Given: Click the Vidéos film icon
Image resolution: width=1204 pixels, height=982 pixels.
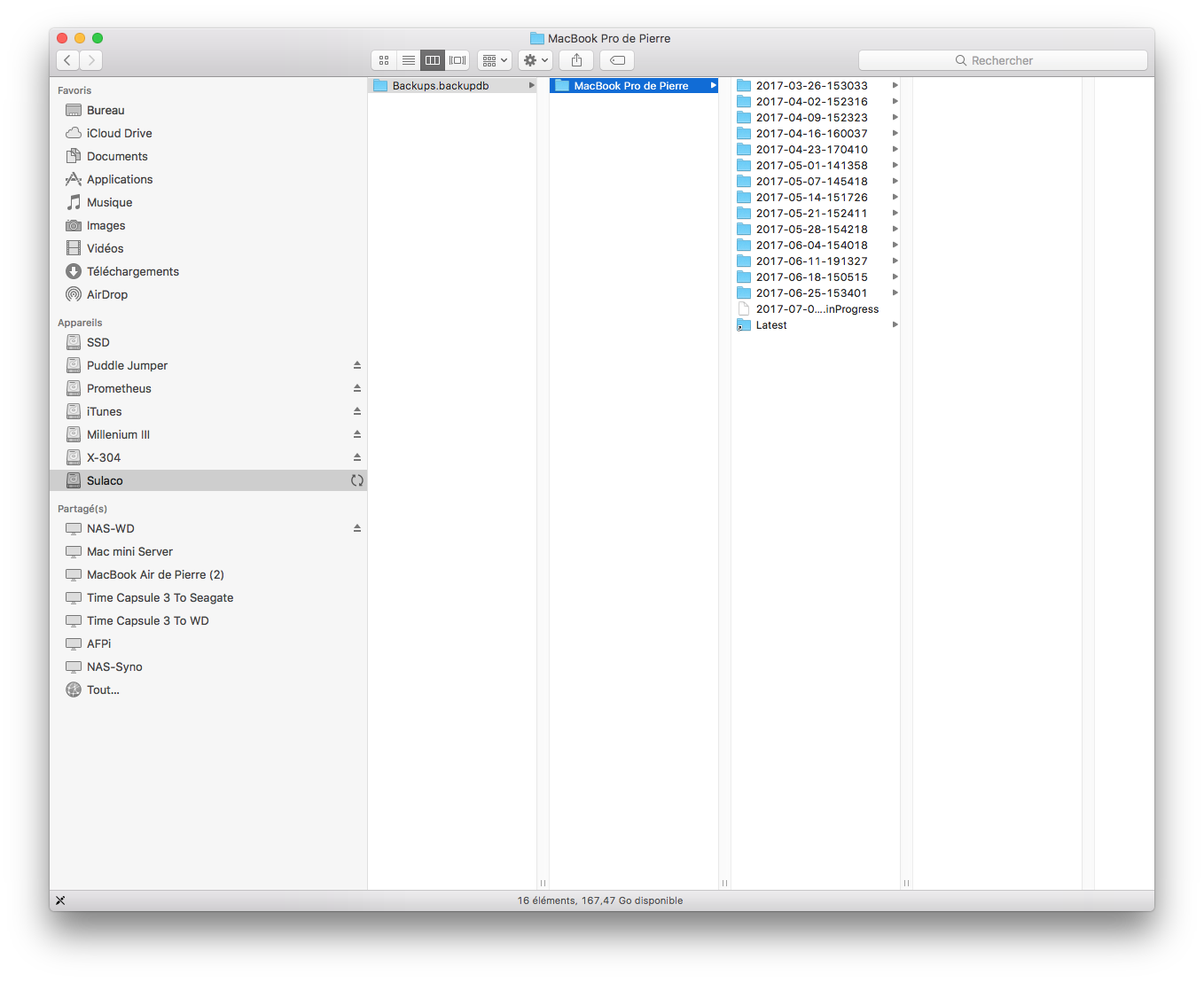Looking at the screenshot, I should click(74, 248).
